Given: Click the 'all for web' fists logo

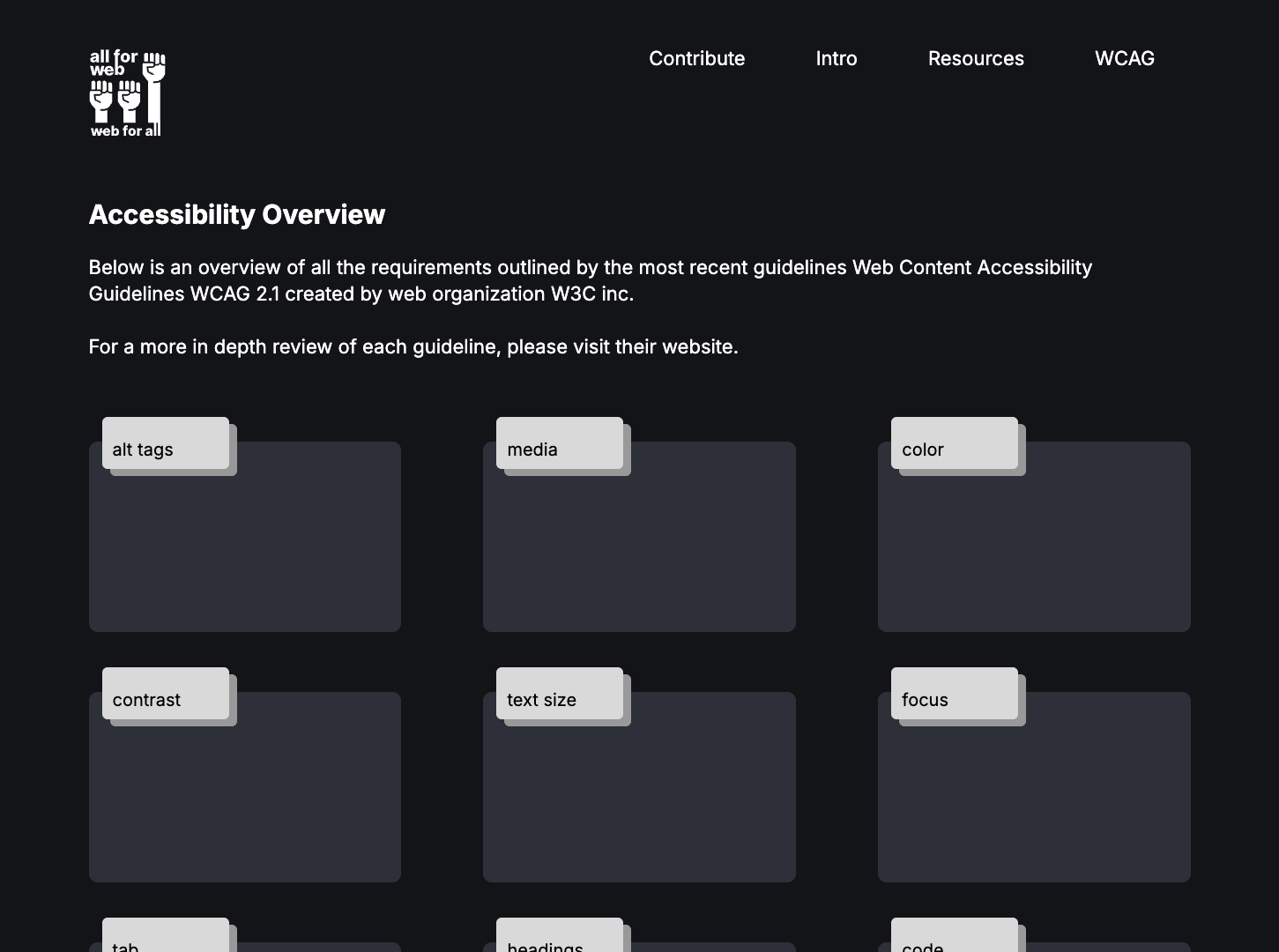Looking at the screenshot, I should tap(126, 92).
